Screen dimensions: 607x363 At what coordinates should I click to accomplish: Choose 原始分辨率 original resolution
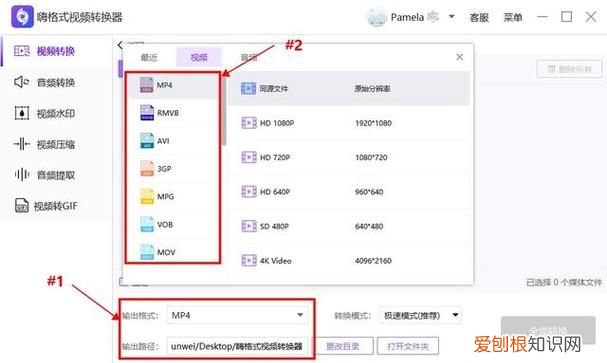point(372,89)
